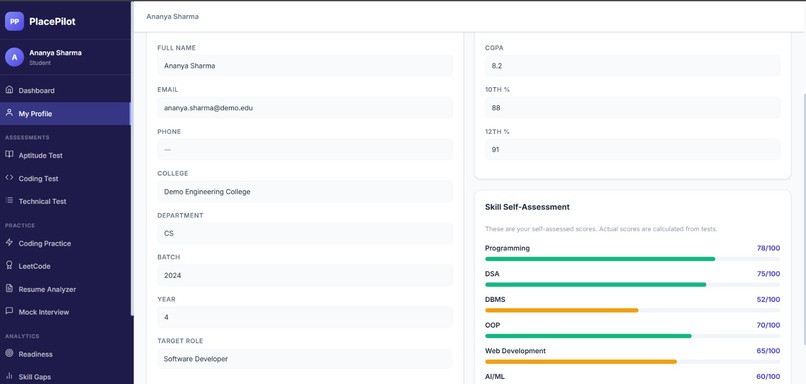Screen dimensions: 806x384
Task: Click the Full Name field
Action: coord(305,66)
